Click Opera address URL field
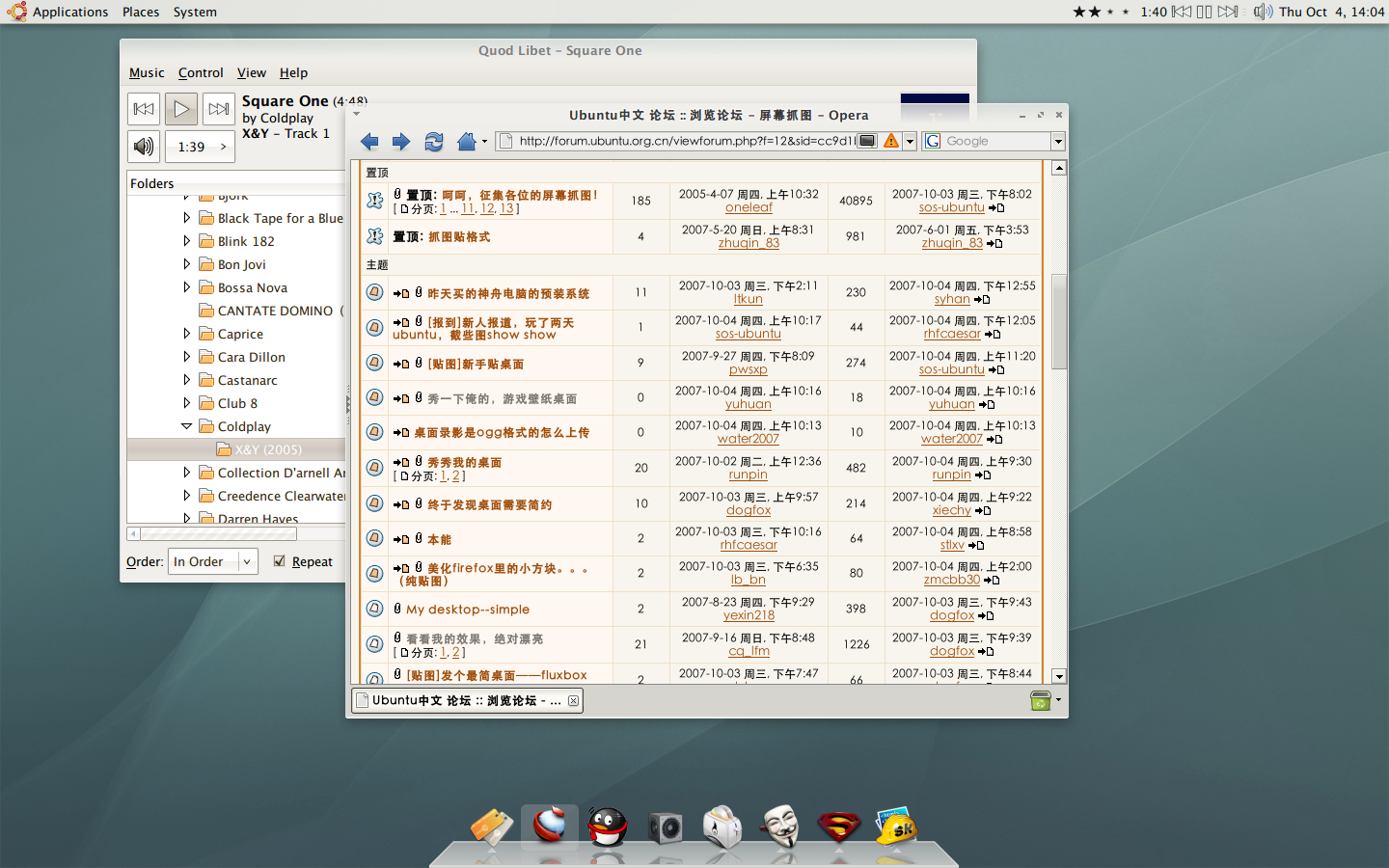Image resolution: width=1389 pixels, height=868 pixels. point(686,142)
